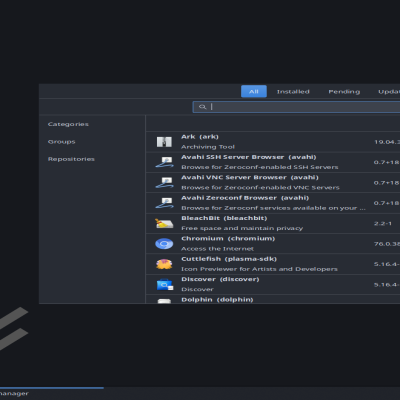
Task: Click the Ark archiving tool icon
Action: [x=164, y=142]
